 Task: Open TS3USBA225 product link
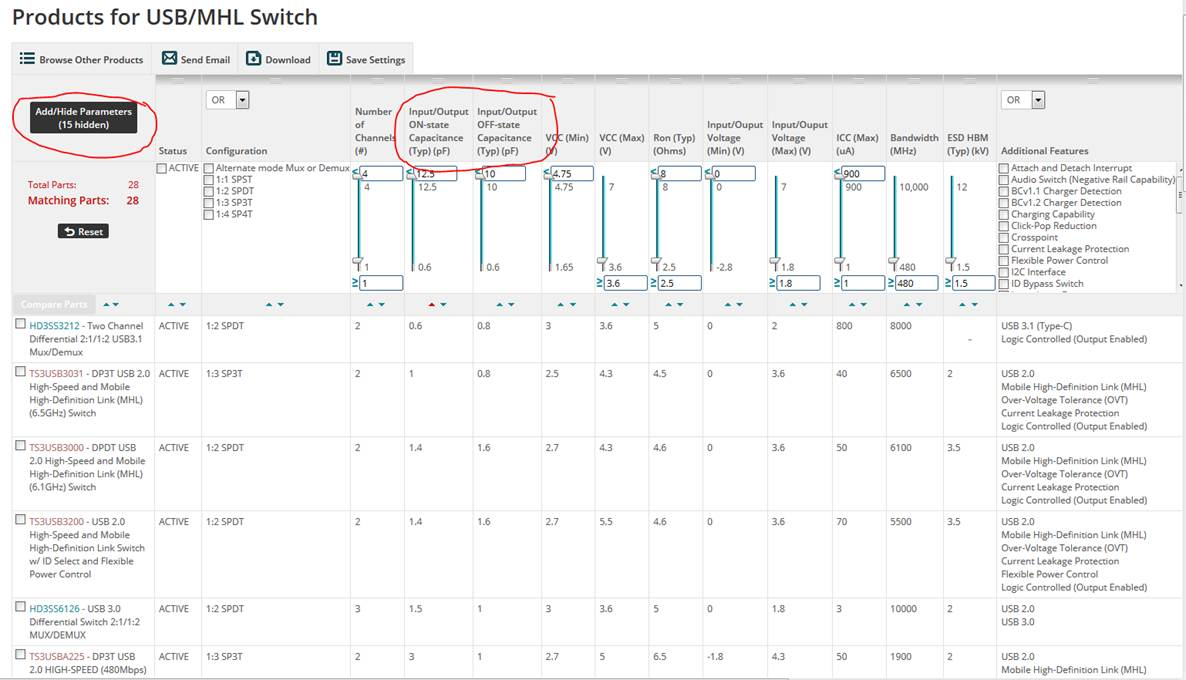coord(57,657)
